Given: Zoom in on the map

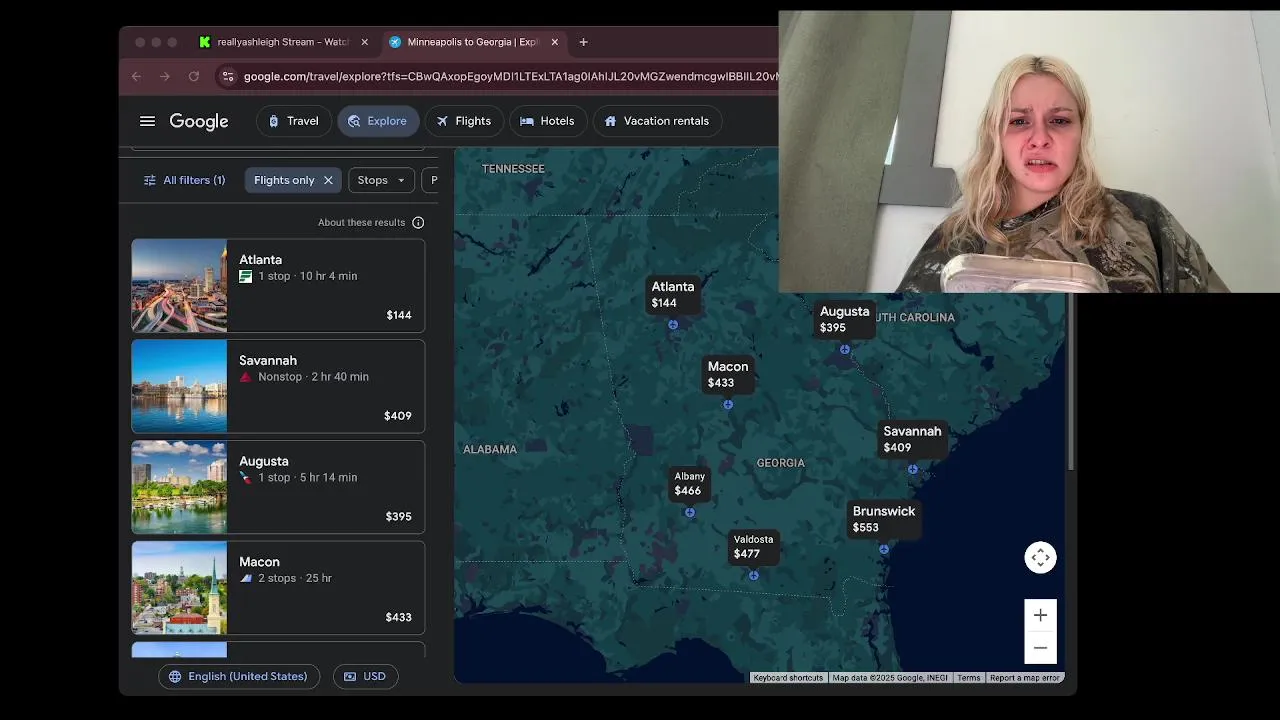Looking at the screenshot, I should pyautogui.click(x=1040, y=615).
